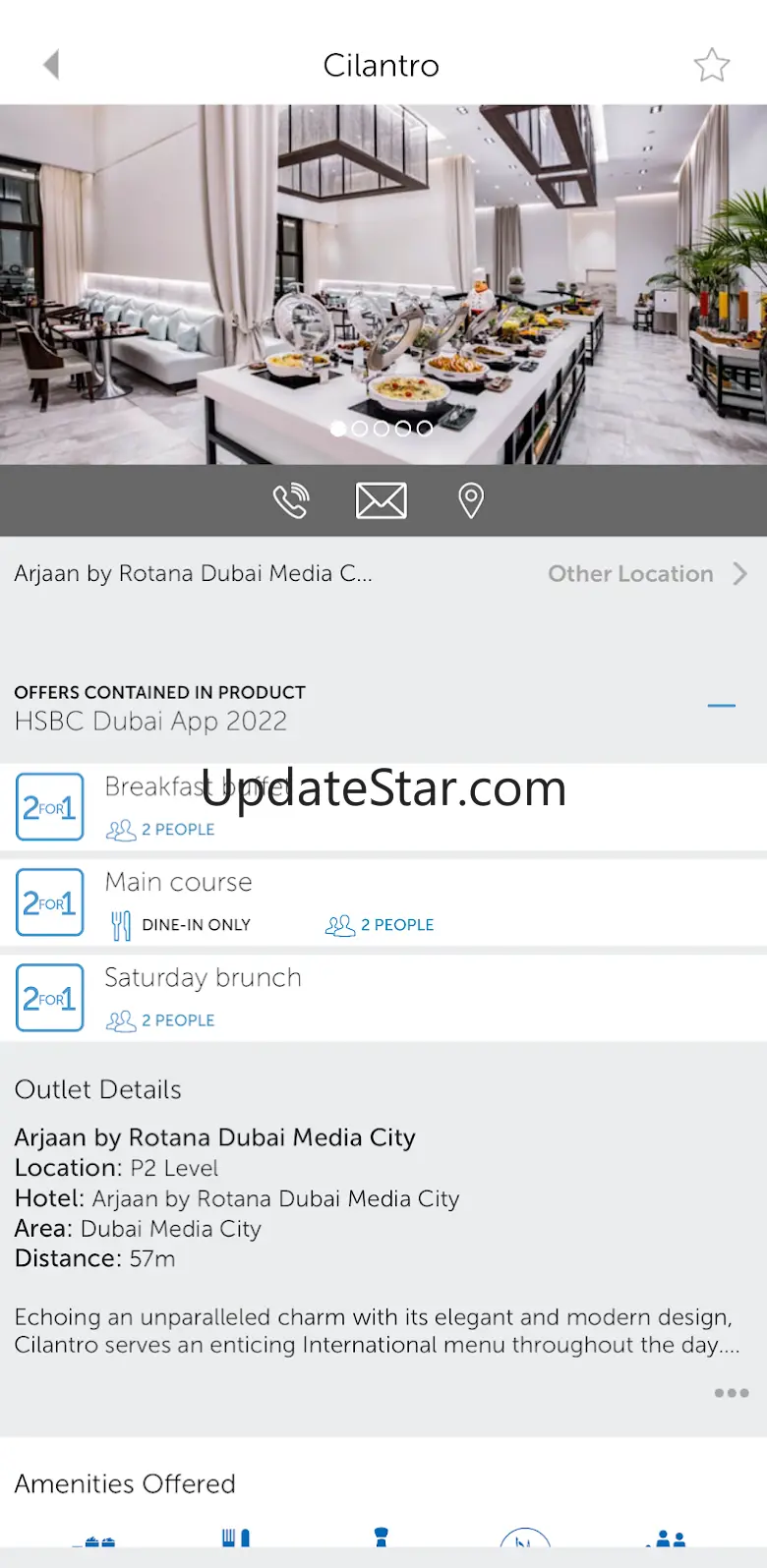The width and height of the screenshot is (767, 1568).
Task: Open the map via the location pin icon
Action: (471, 500)
